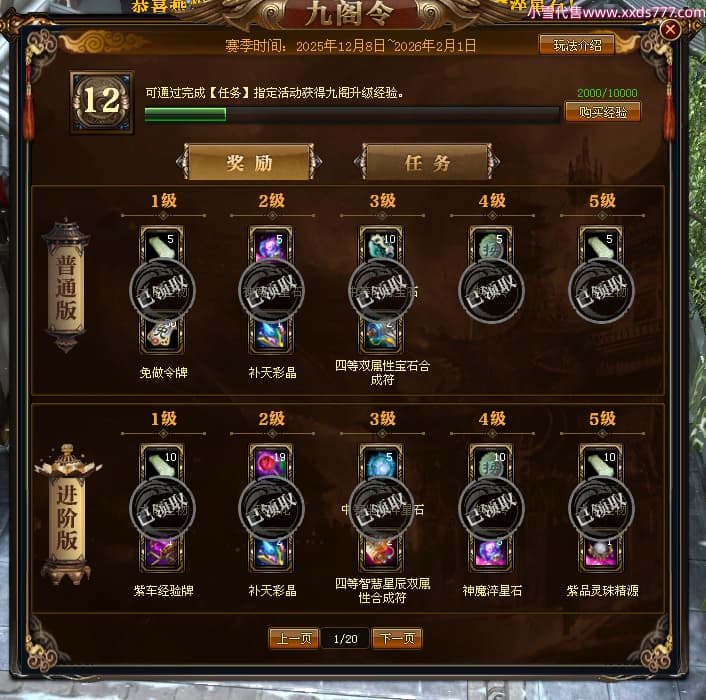Go to 下一页 next page
This screenshot has height=700, width=706.
tap(397, 638)
